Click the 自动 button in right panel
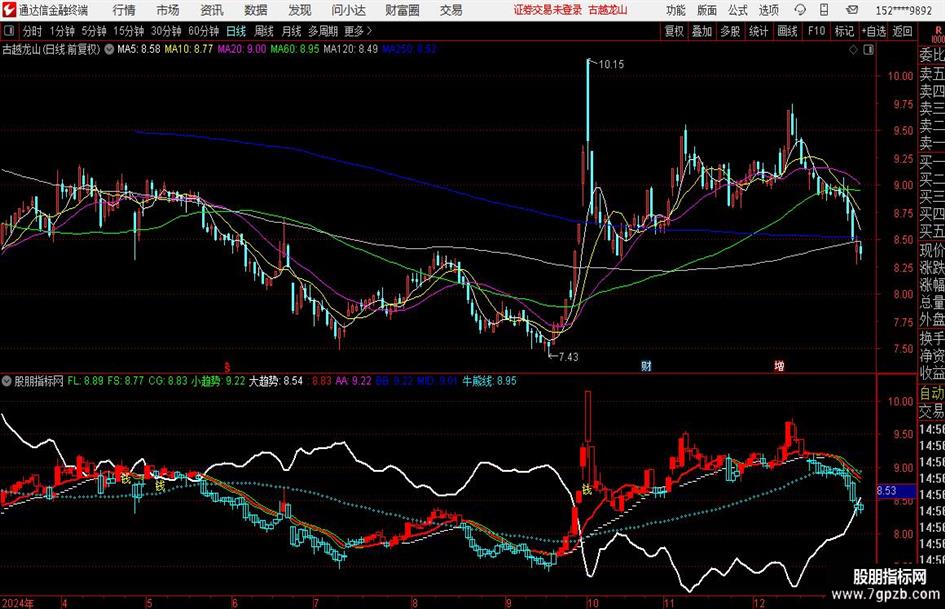 click(932, 393)
